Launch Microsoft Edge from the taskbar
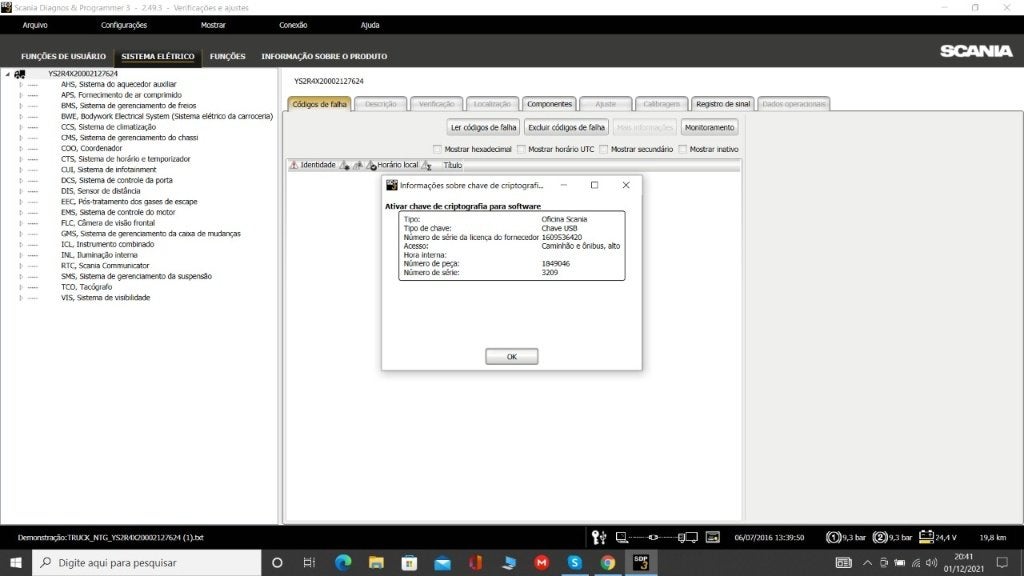 (343, 562)
